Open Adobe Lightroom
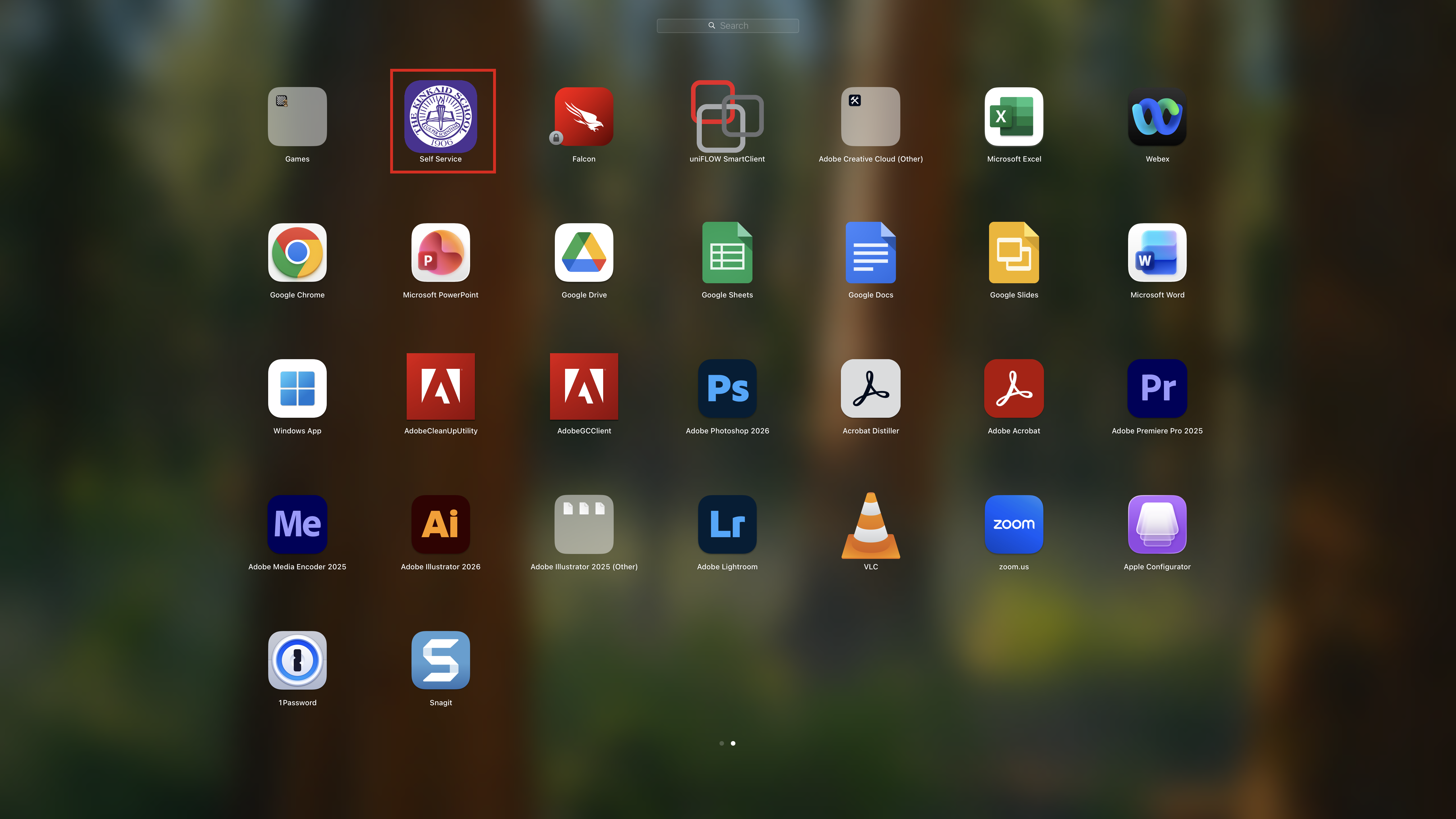The height and width of the screenshot is (819, 1456). (727, 524)
